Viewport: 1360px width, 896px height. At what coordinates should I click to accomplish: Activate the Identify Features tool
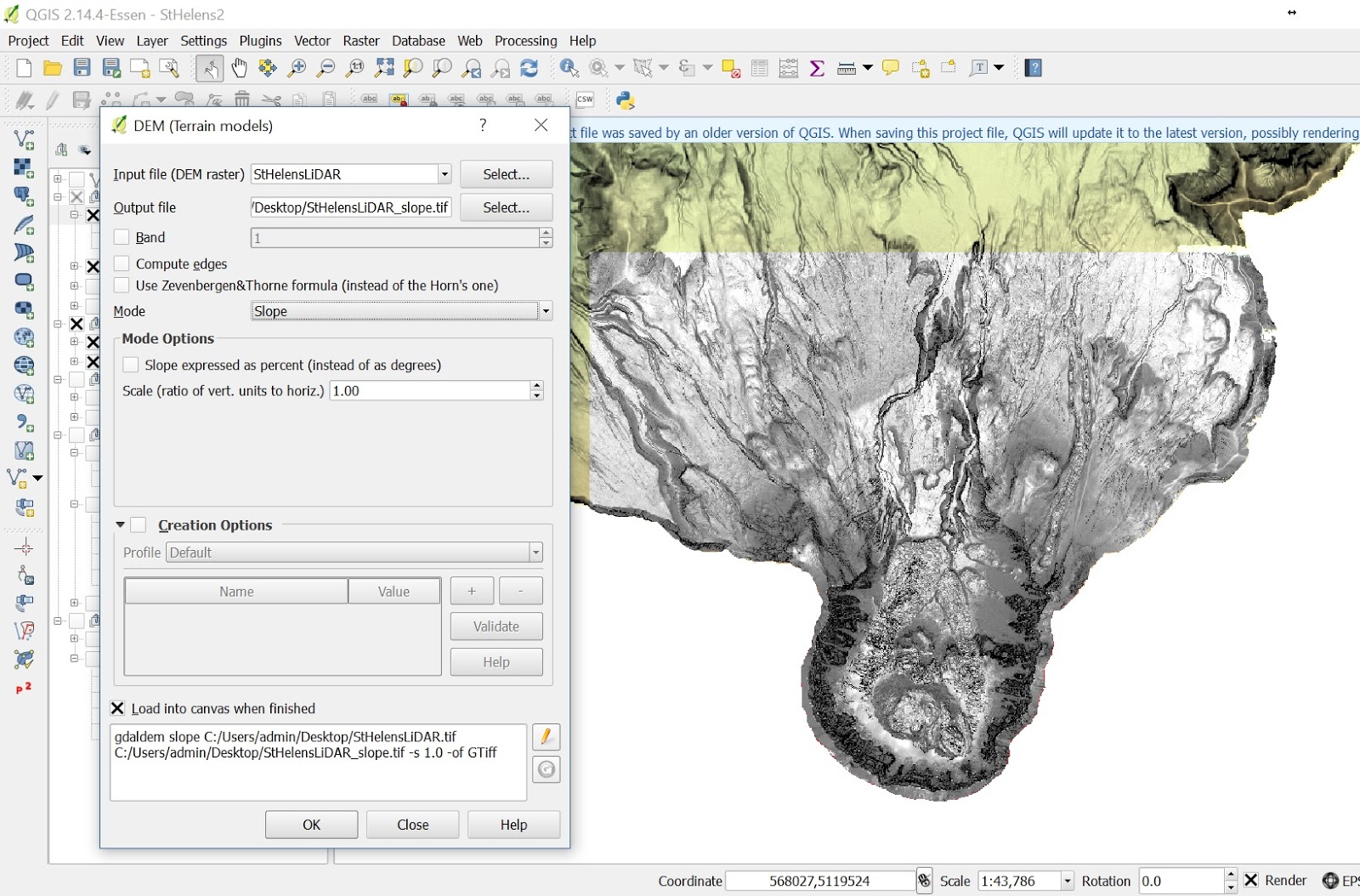(569, 69)
